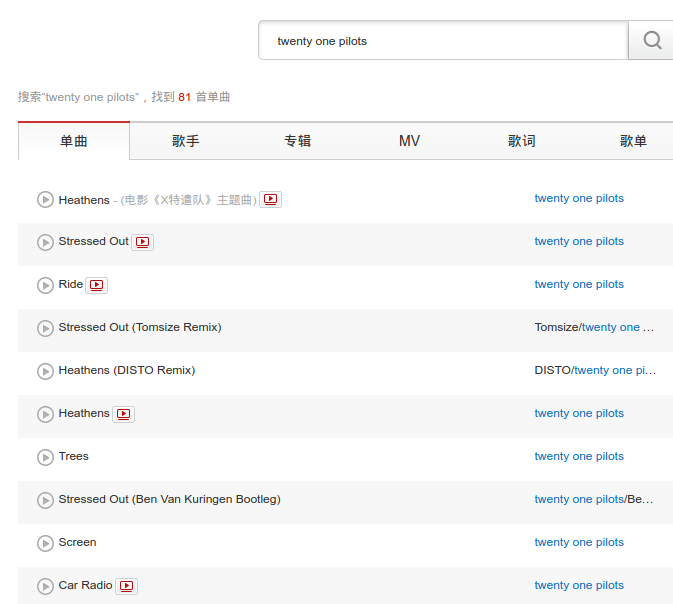Switch to the 歌词 tab

click(x=521, y=141)
